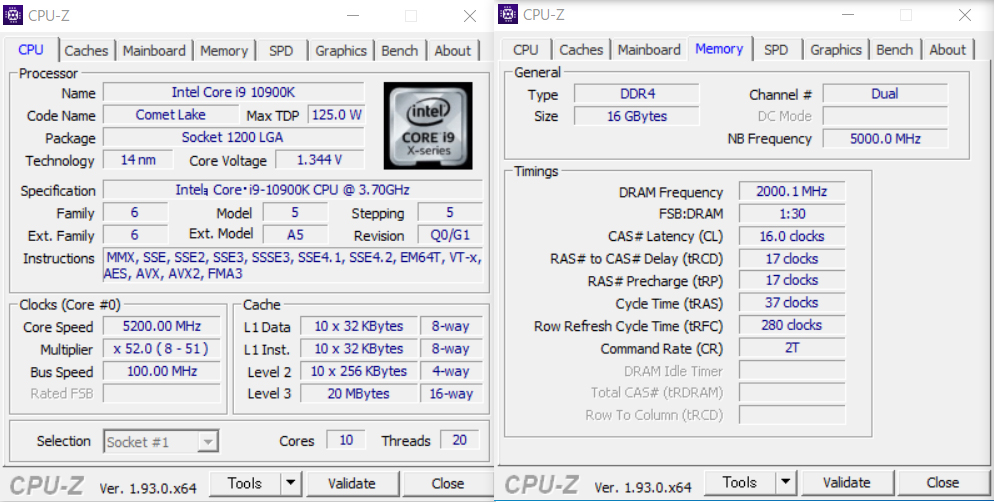The width and height of the screenshot is (994, 503).
Task: Click CAS# Latency value 16.0 clocks
Action: coord(792,236)
